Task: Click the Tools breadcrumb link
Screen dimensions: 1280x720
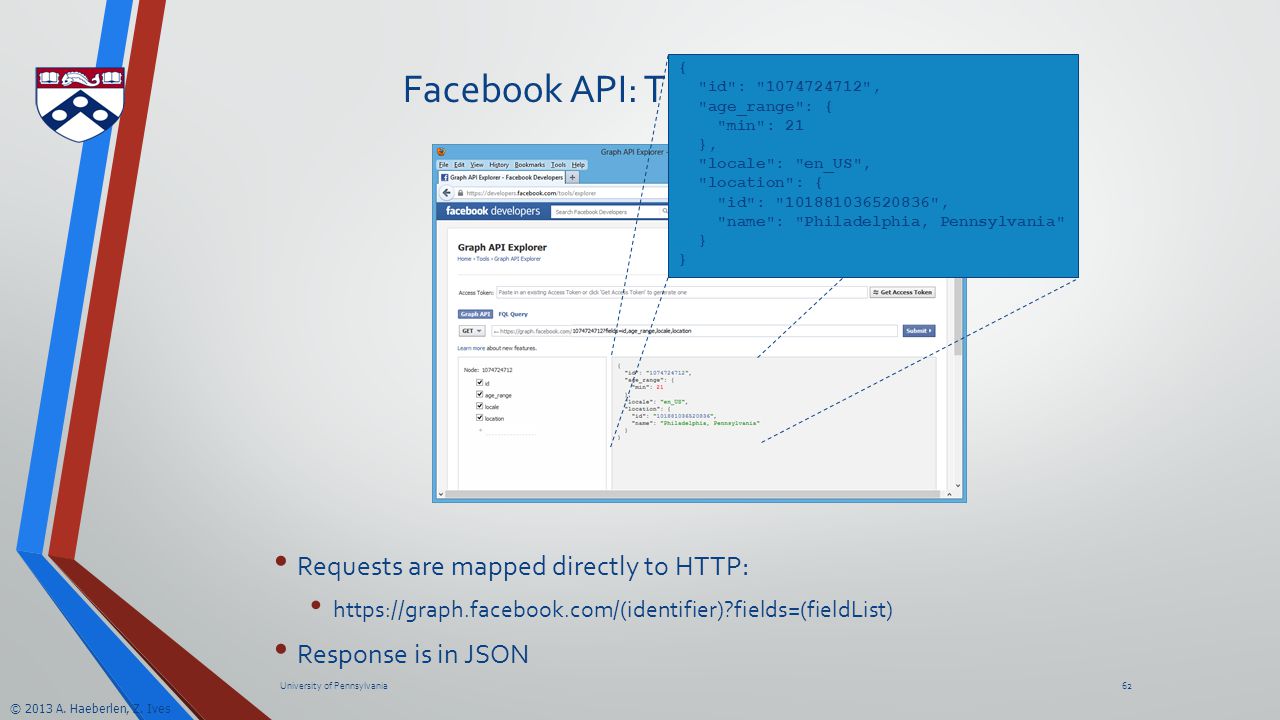Action: (x=482, y=259)
